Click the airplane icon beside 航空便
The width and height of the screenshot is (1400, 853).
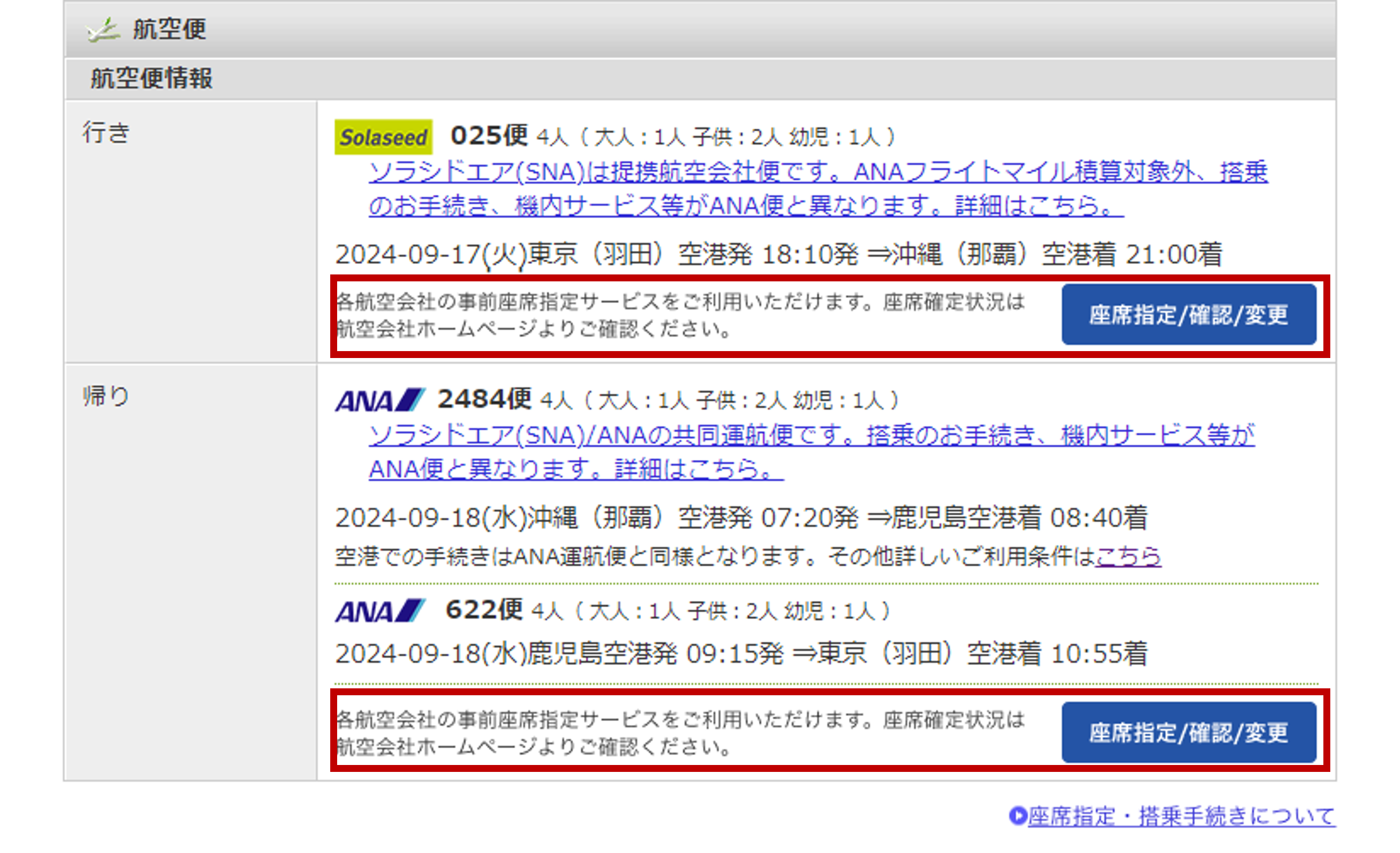103,29
